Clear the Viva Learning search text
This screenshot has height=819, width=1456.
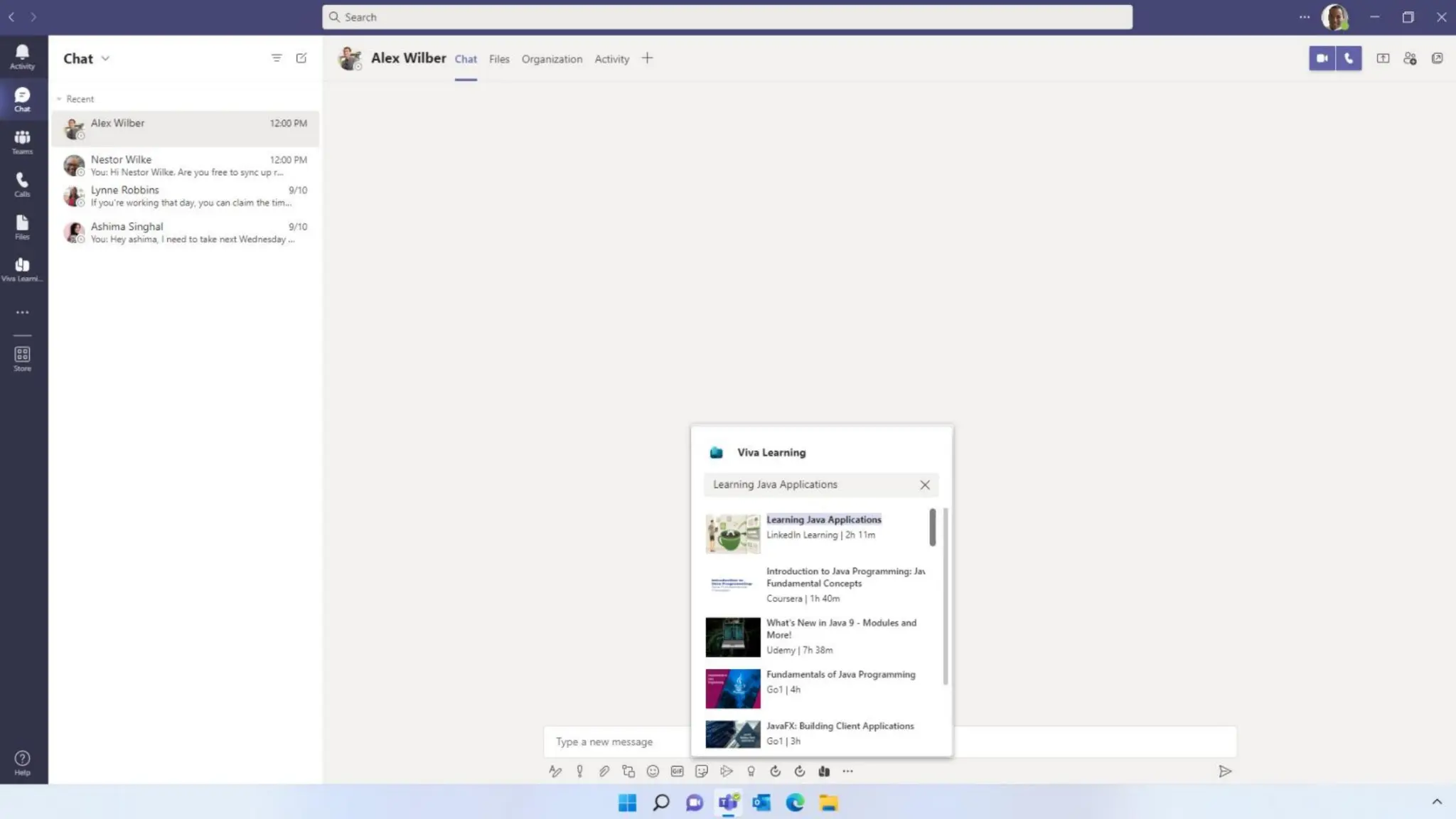click(x=924, y=485)
